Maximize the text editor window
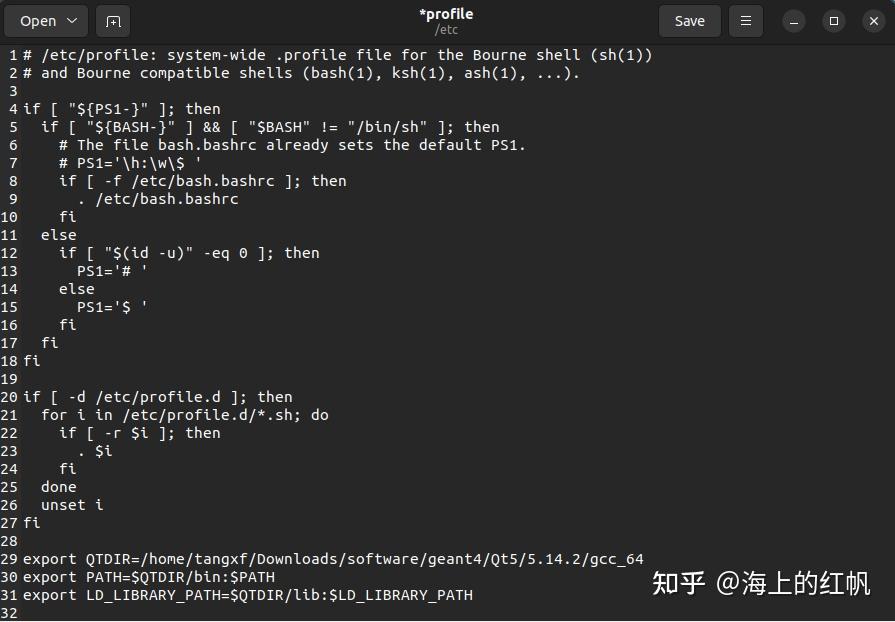 tap(832, 20)
